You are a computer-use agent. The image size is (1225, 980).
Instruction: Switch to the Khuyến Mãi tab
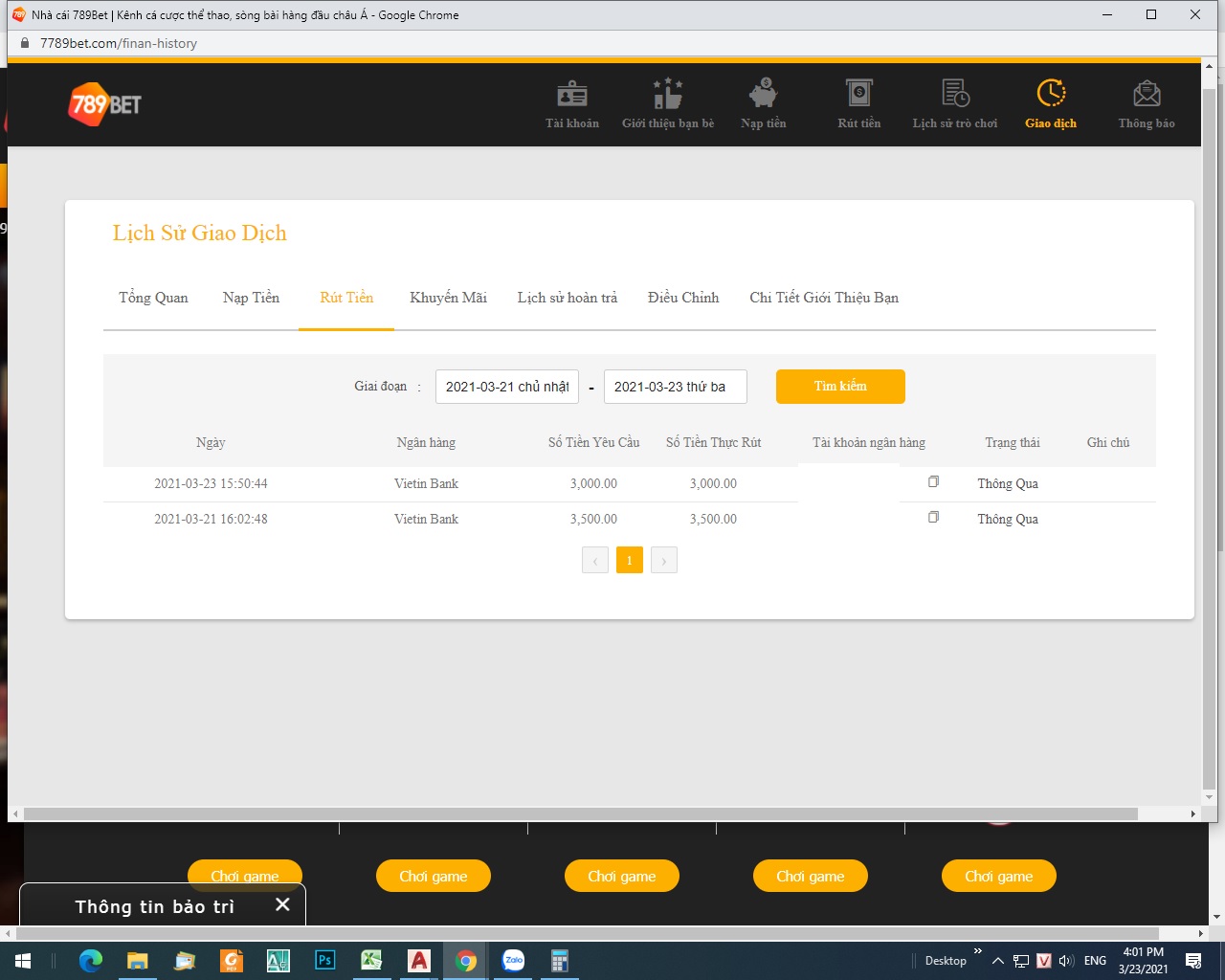[x=448, y=298]
